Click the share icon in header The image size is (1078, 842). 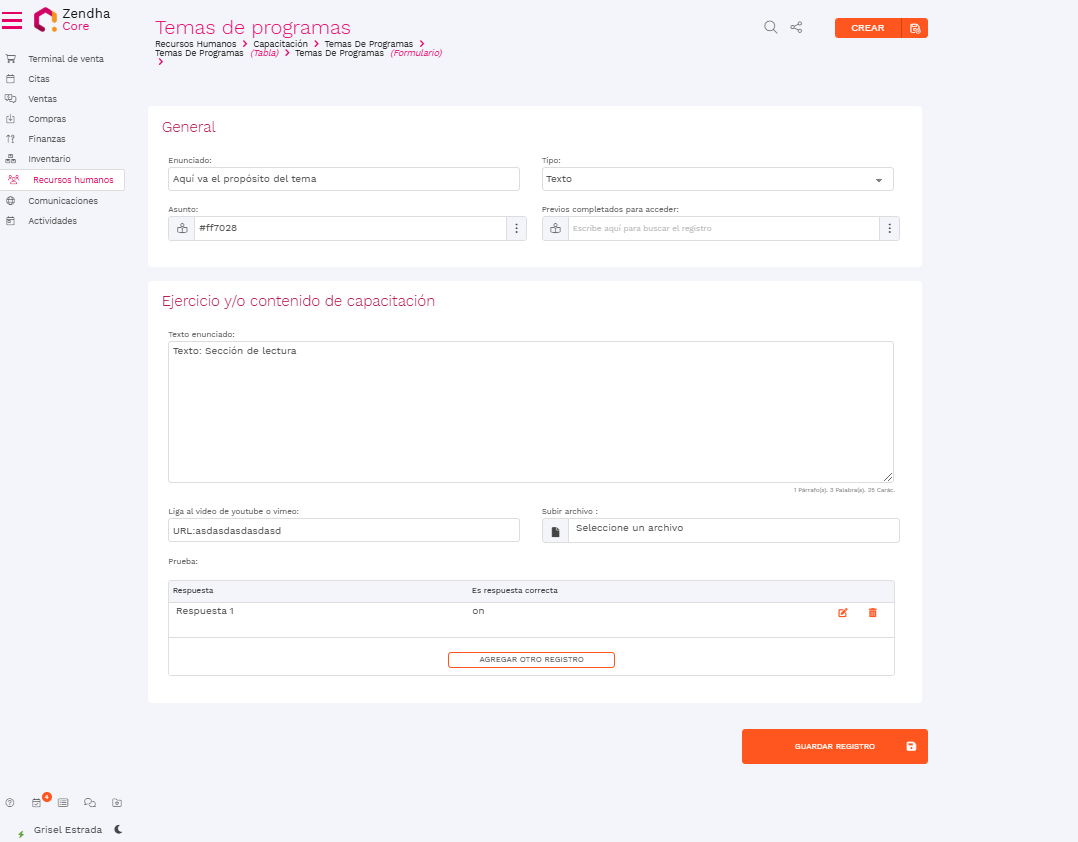(x=797, y=28)
